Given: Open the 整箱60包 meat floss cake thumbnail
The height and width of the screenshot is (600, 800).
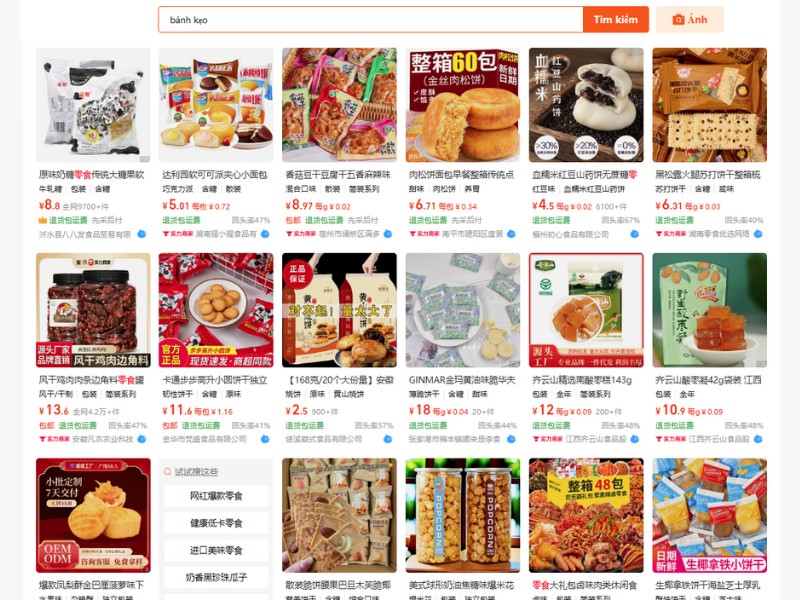Looking at the screenshot, I should [463, 105].
